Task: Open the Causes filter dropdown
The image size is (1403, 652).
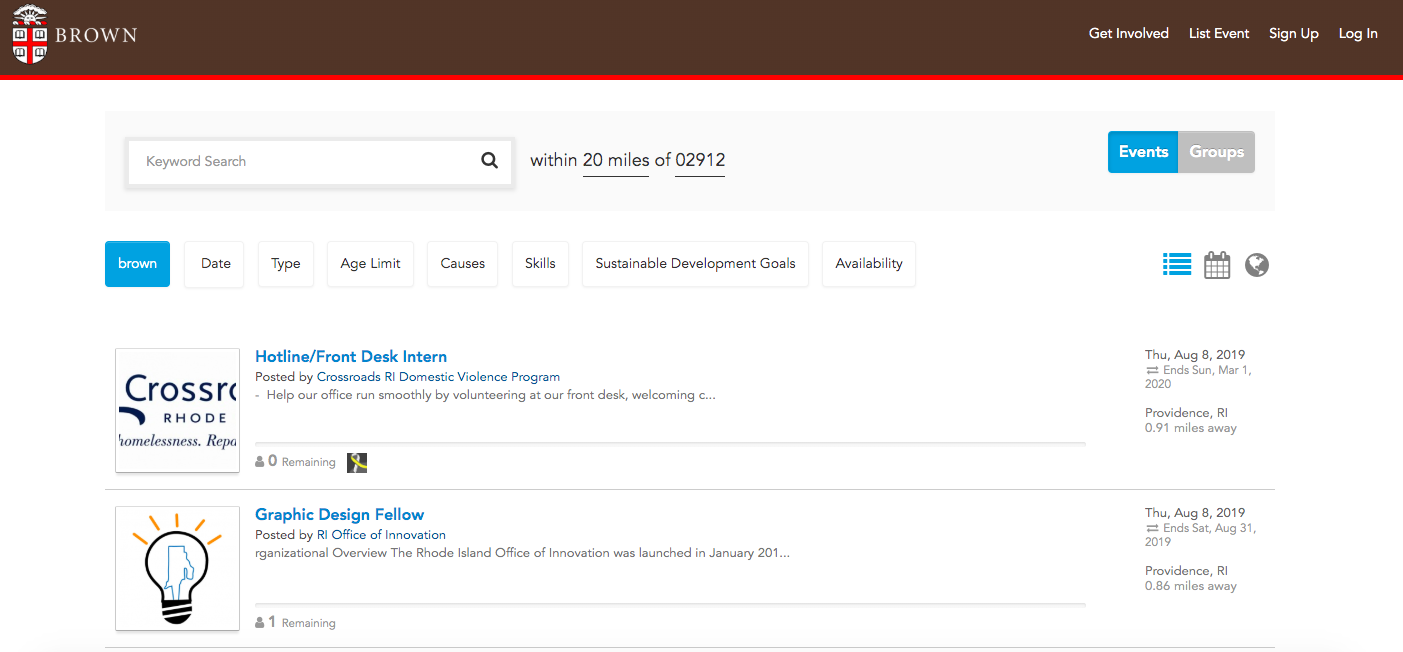Action: pyautogui.click(x=462, y=264)
